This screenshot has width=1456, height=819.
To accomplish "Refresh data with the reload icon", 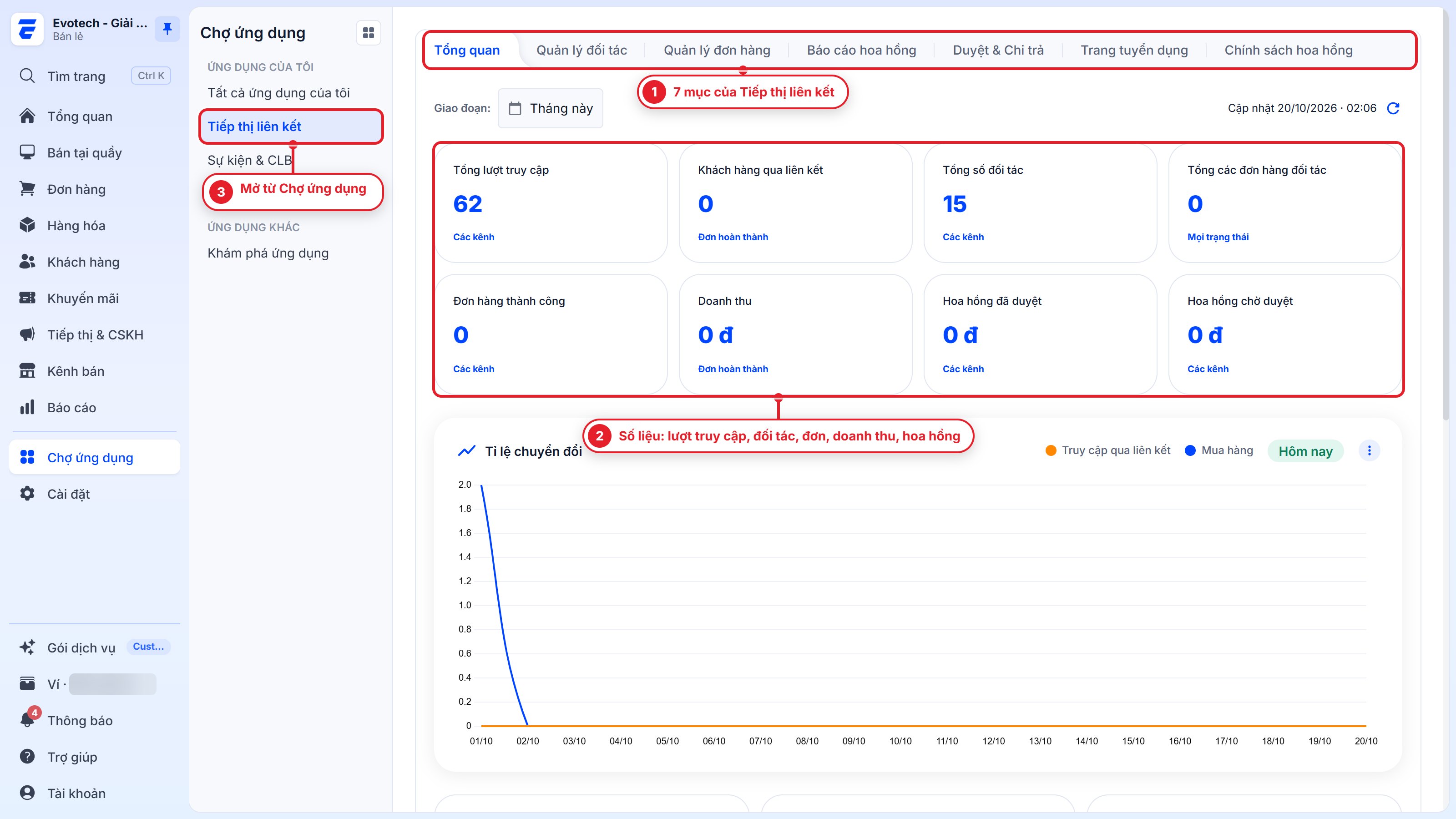I will (x=1393, y=108).
